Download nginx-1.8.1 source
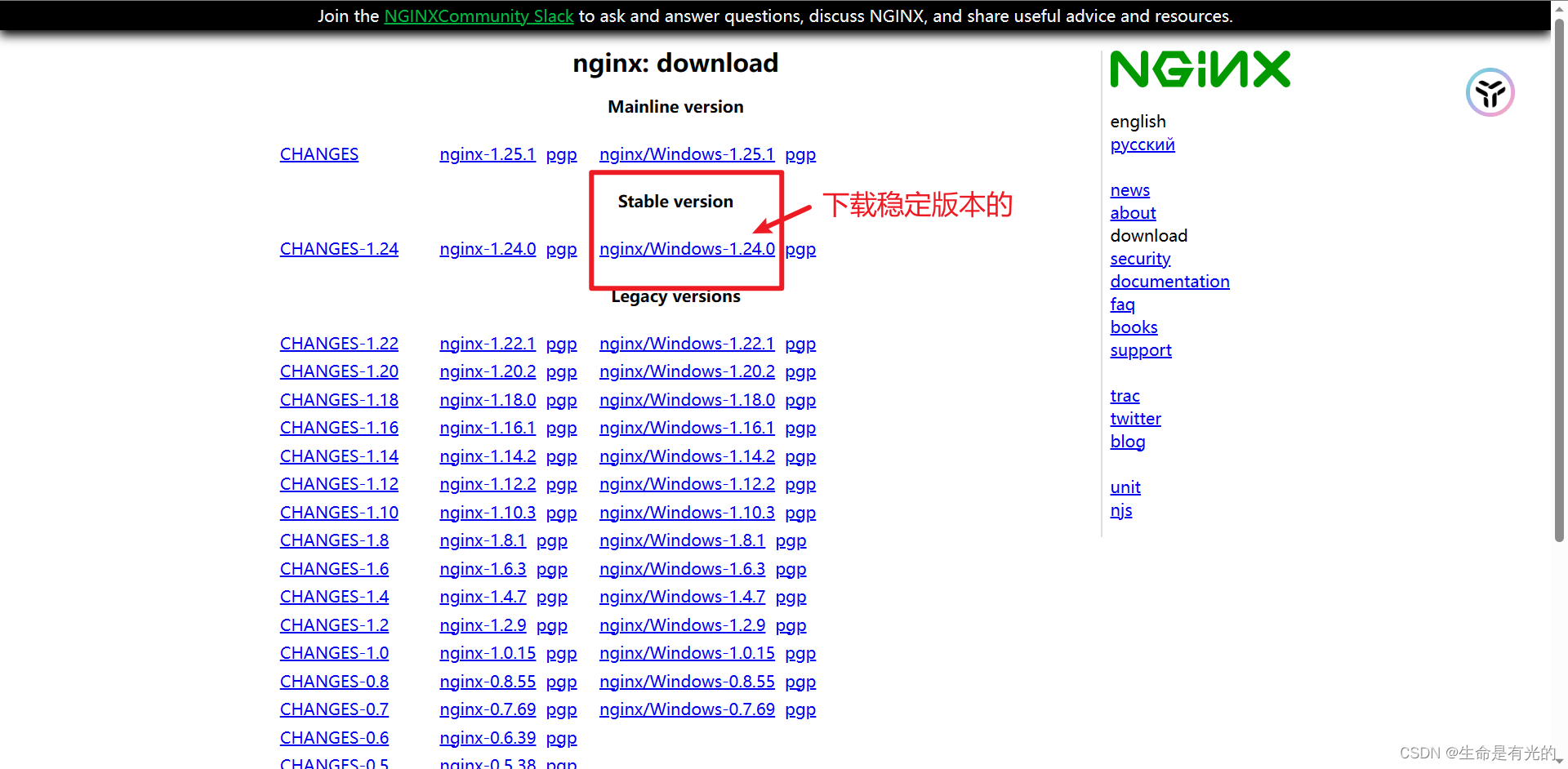 coord(483,540)
